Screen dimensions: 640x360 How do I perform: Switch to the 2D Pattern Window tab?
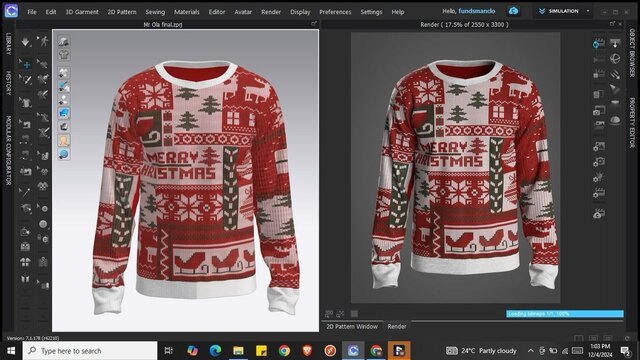352,327
